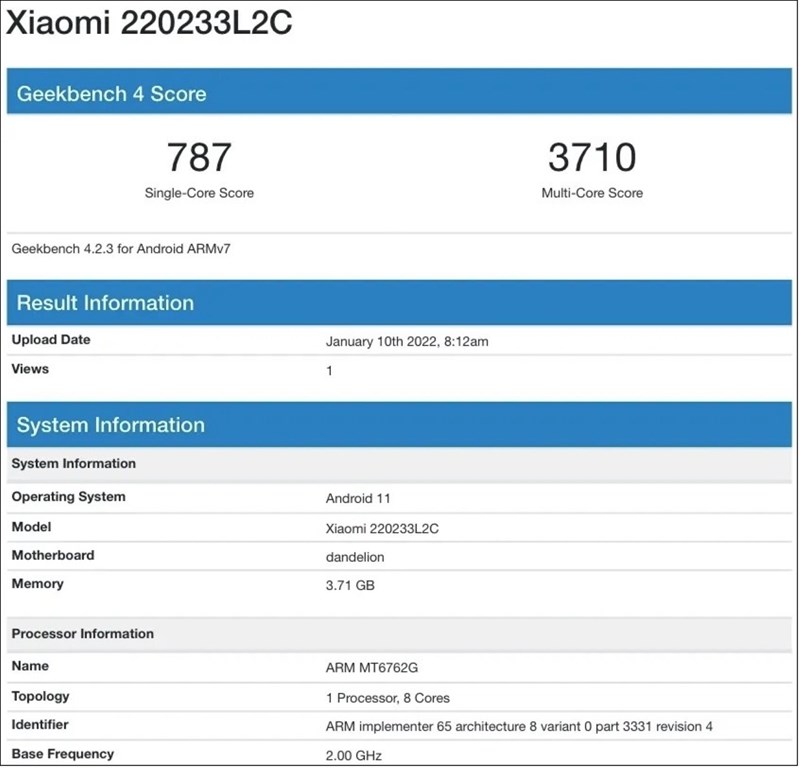Click the Memory label
The height and width of the screenshot is (768, 800).
(x=38, y=584)
